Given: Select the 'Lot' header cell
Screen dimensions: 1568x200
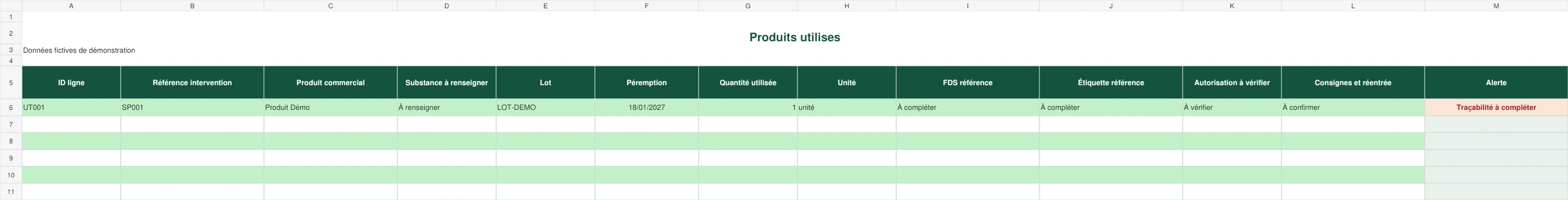Looking at the screenshot, I should [546, 82].
